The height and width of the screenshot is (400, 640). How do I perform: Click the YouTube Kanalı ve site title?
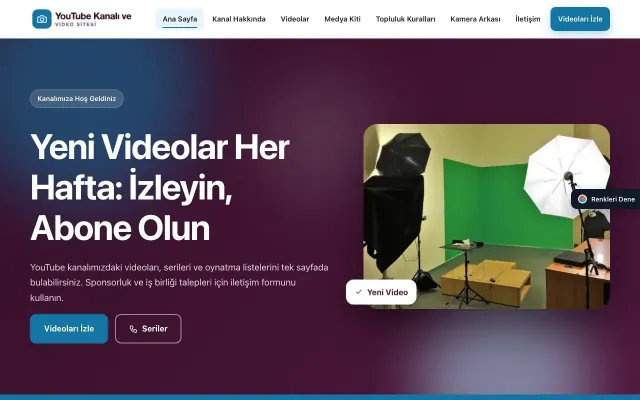93,16
